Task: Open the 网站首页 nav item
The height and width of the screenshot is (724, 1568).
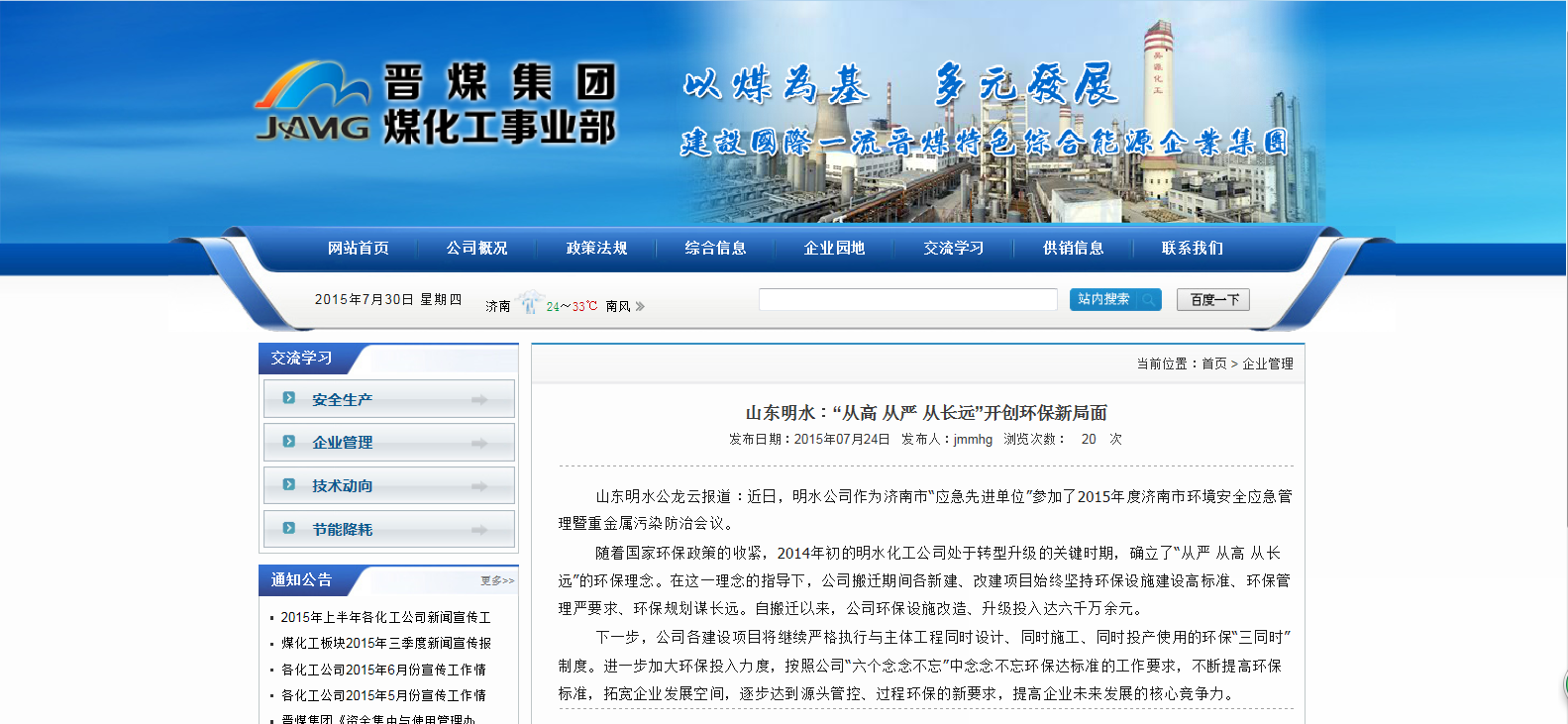Action: pos(359,249)
